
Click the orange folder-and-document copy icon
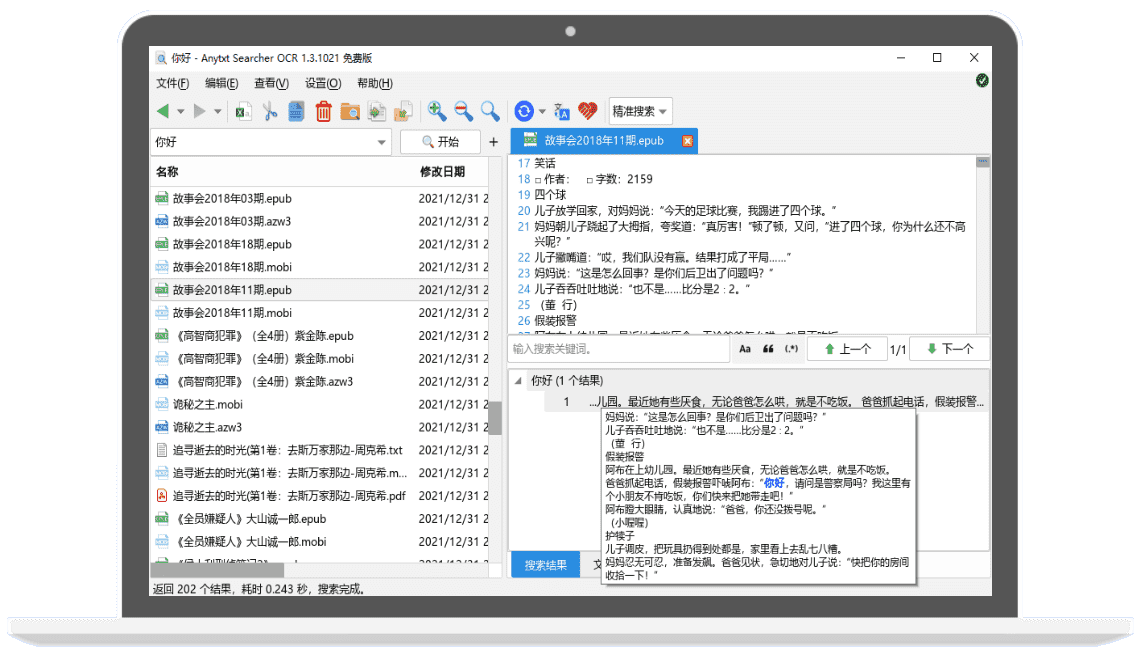click(x=403, y=111)
